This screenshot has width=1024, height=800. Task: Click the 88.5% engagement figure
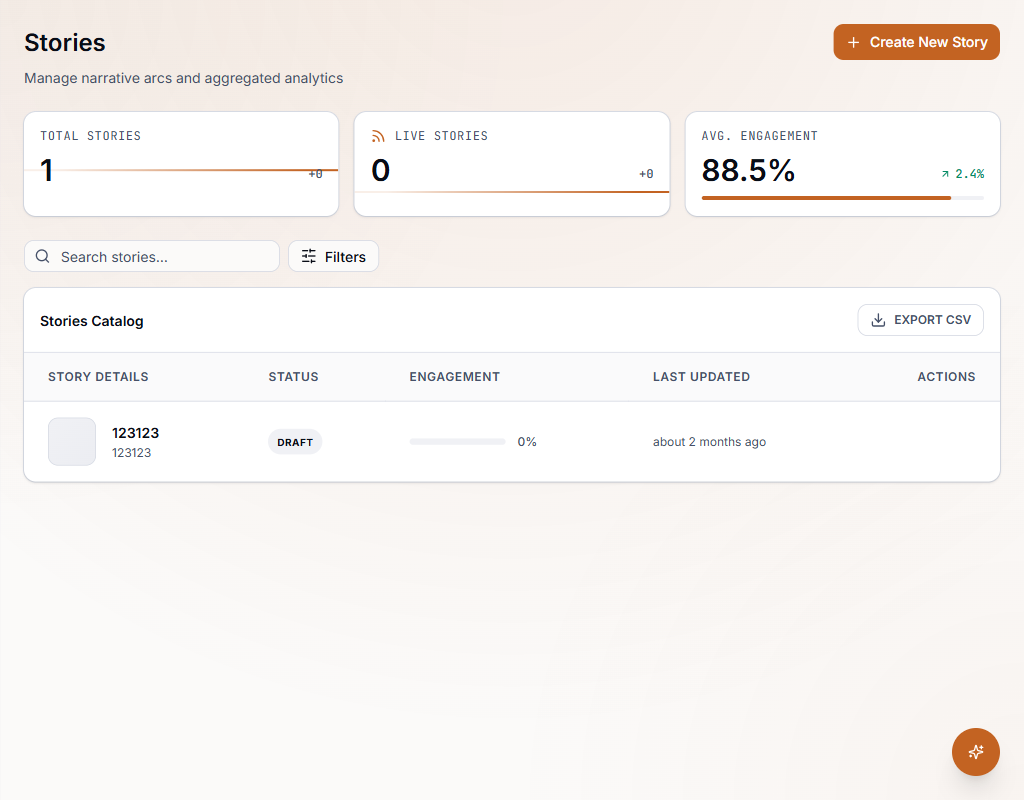(x=748, y=170)
